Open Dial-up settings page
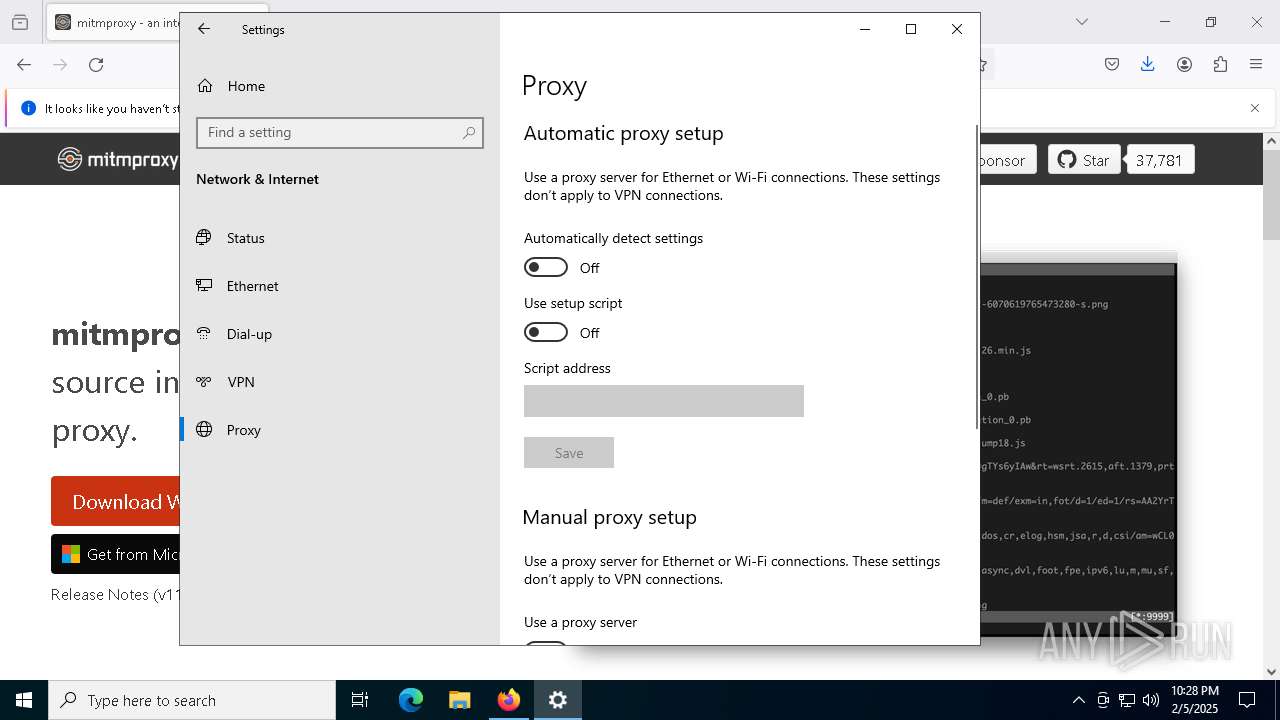1280x720 pixels. coord(249,334)
